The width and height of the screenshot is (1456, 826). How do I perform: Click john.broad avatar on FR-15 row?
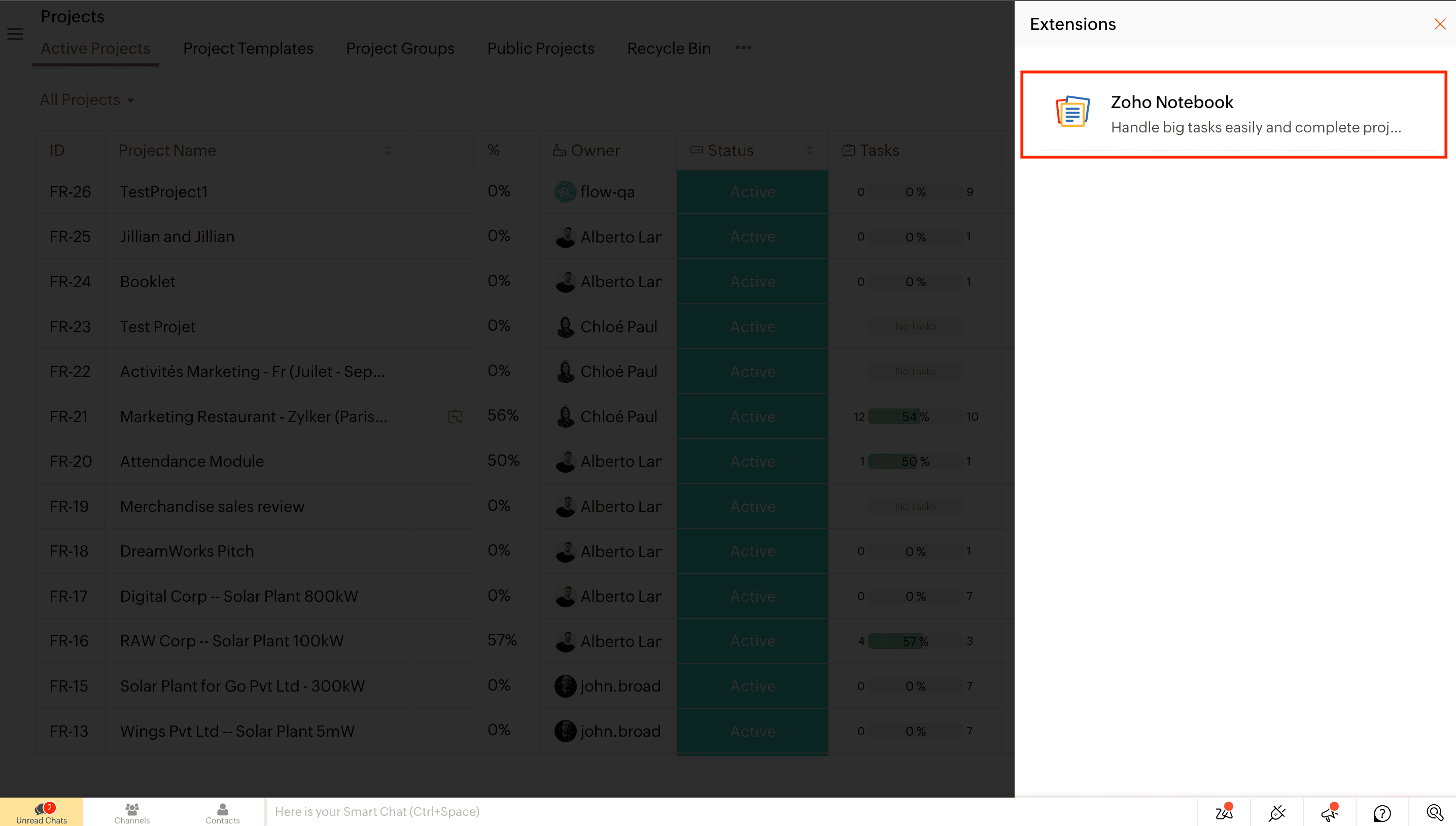pos(565,686)
